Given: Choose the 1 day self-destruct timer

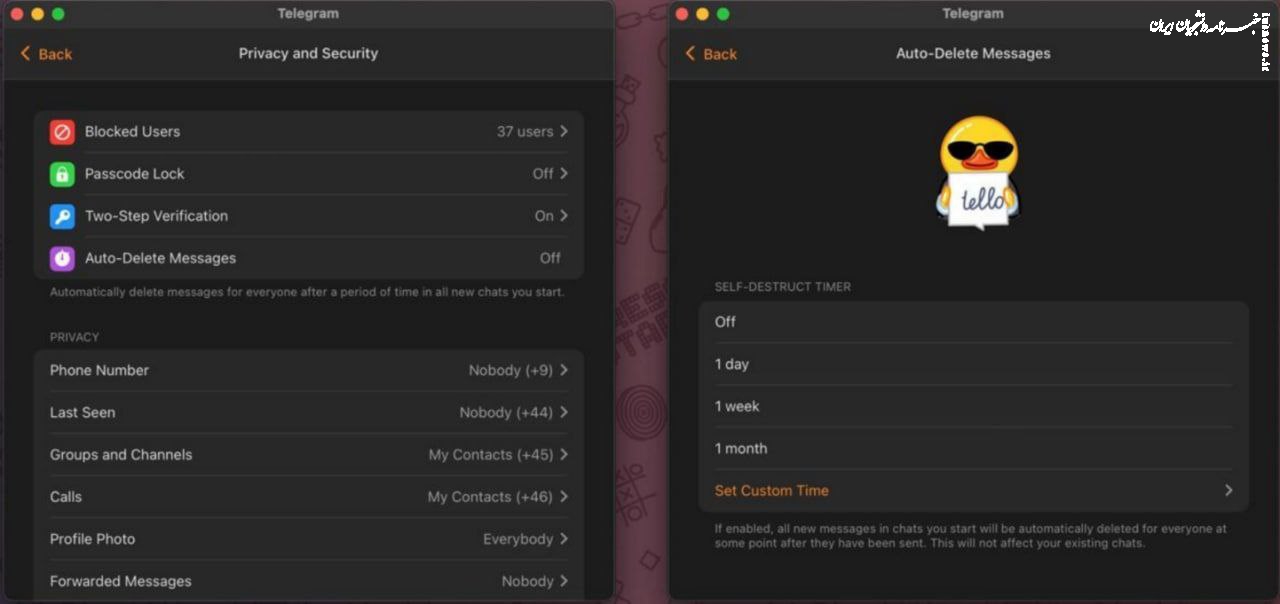Looking at the screenshot, I should 974,364.
